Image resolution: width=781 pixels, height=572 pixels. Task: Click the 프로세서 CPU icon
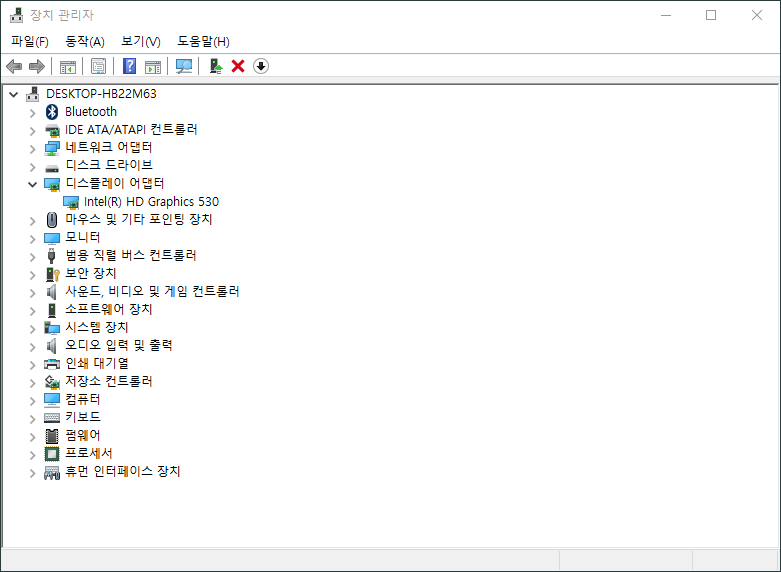click(52, 454)
